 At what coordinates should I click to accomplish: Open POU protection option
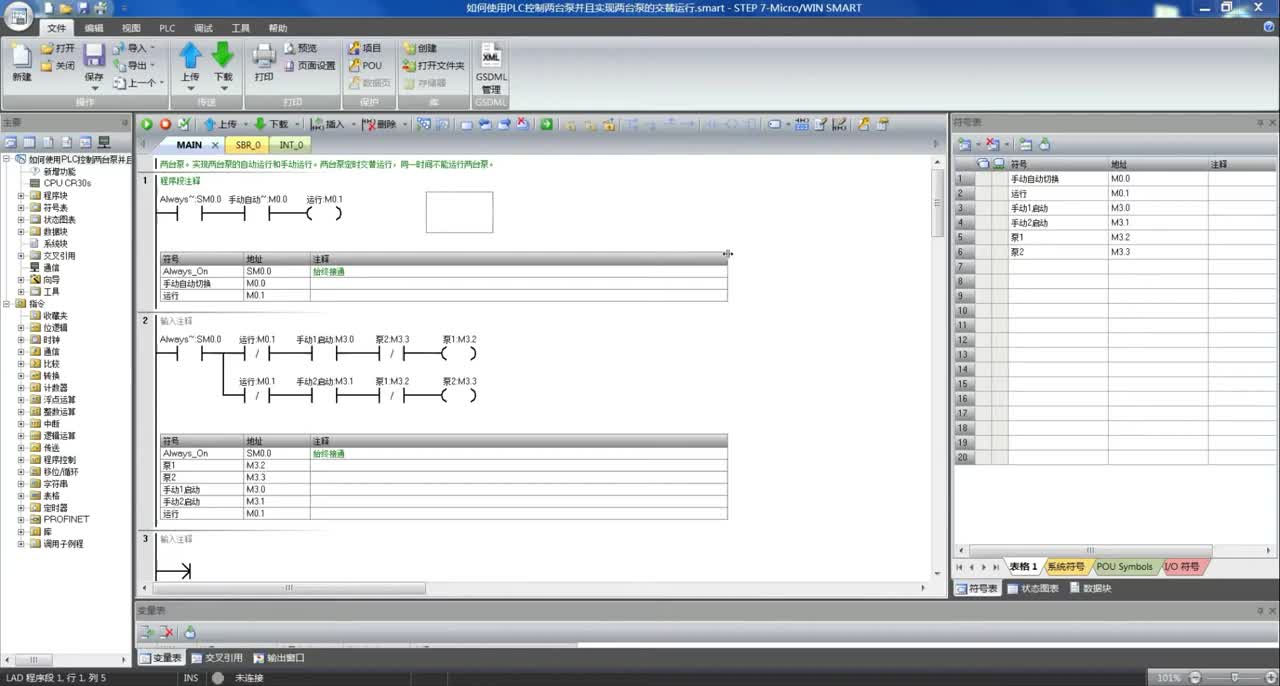[x=365, y=65]
